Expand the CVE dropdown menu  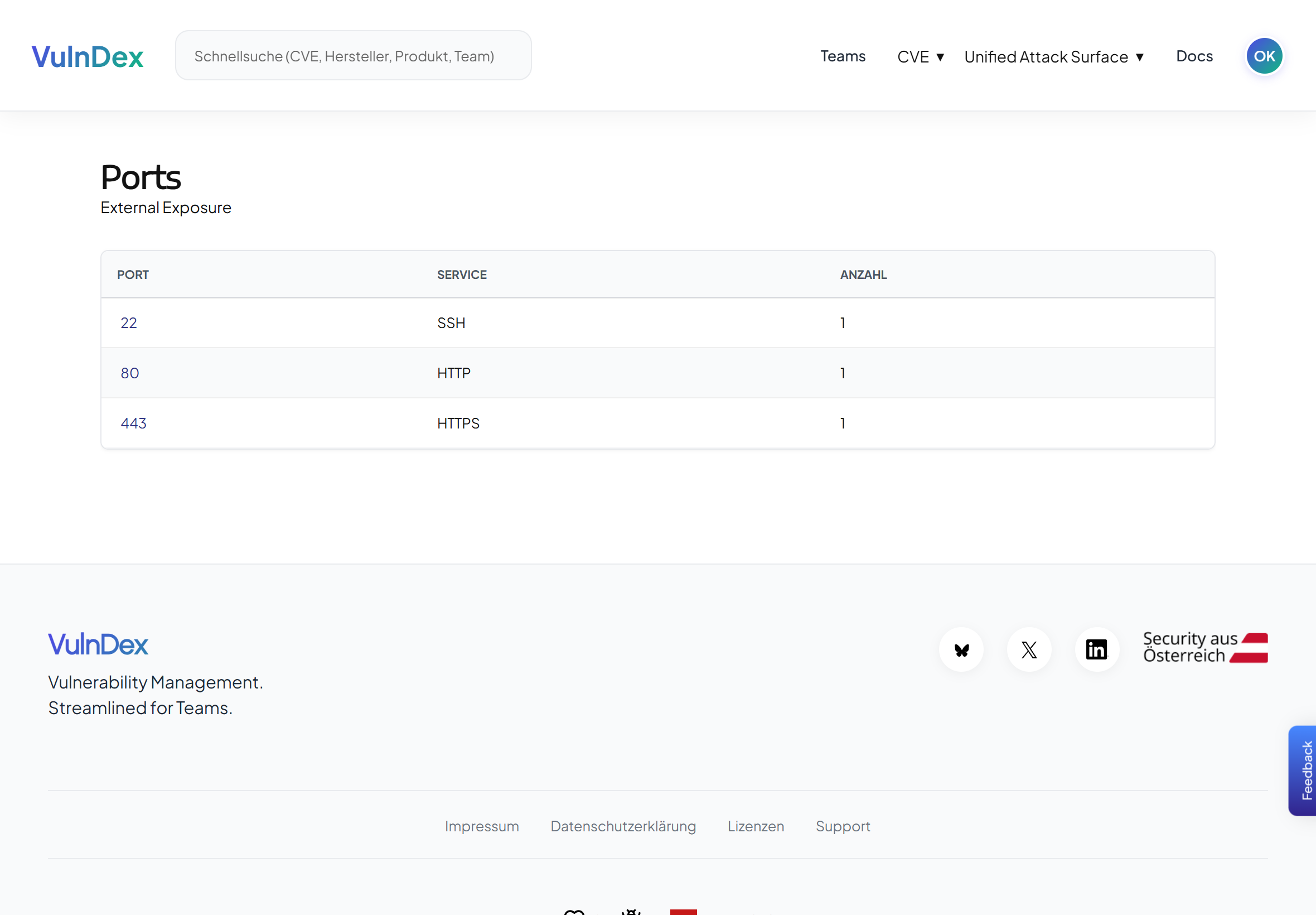click(913, 56)
